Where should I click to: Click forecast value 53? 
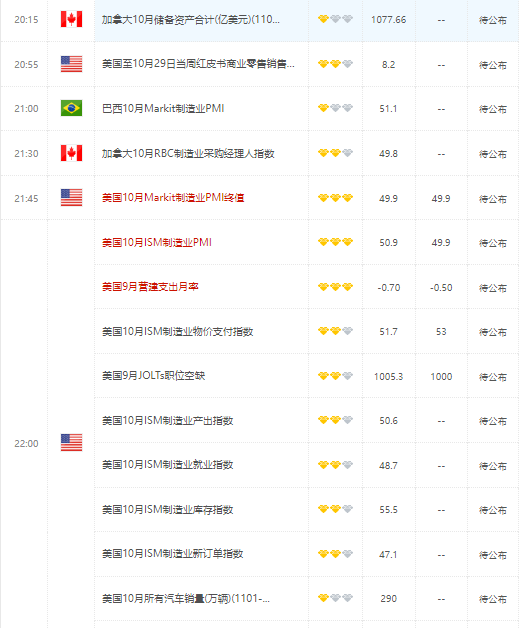[441, 332]
